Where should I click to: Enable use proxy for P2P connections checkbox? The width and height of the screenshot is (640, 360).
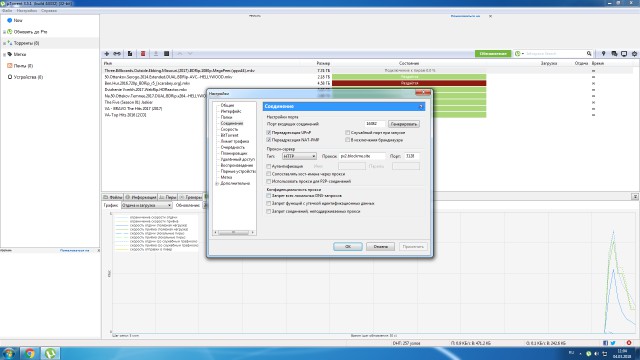tap(269, 181)
